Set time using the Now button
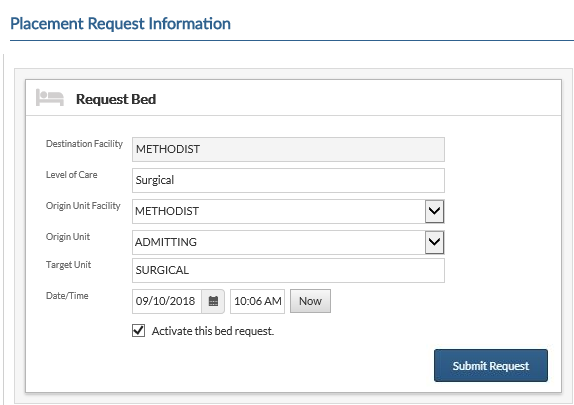This screenshot has height=405, width=574. [310, 301]
